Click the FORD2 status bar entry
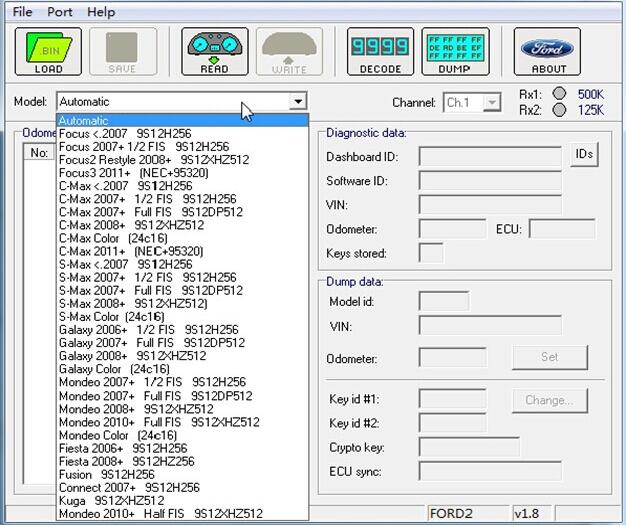Screen dimensions: 626x527 tap(467, 513)
